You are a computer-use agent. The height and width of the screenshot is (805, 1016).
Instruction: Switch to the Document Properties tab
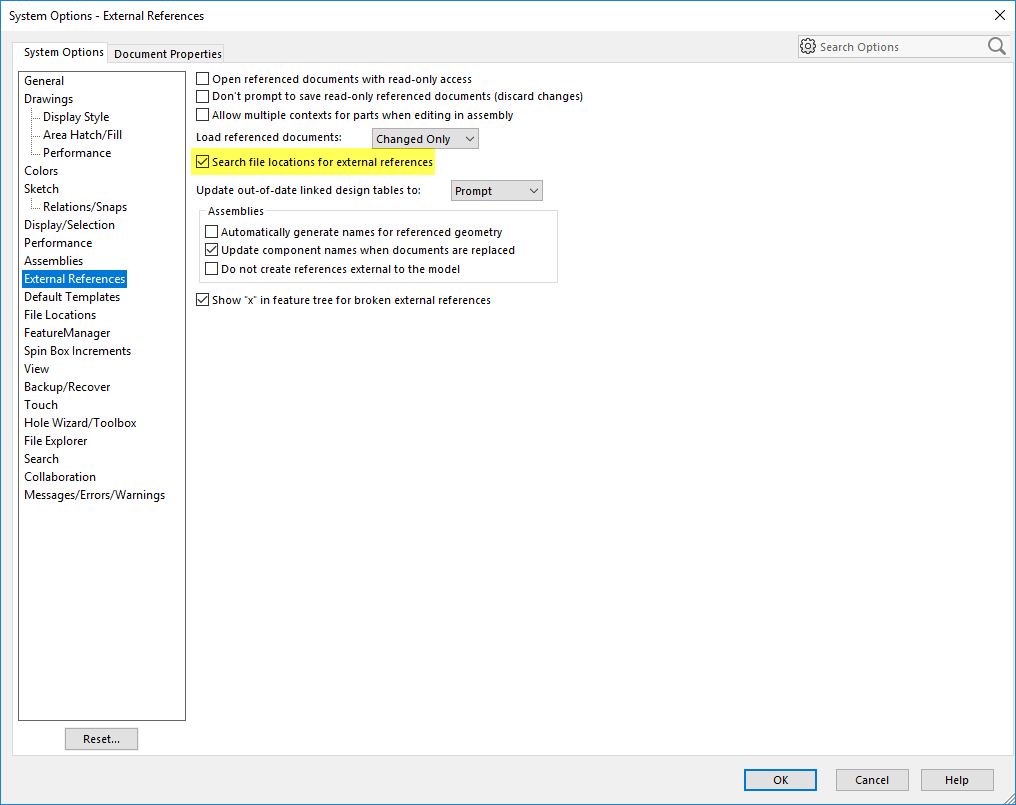pyautogui.click(x=168, y=54)
